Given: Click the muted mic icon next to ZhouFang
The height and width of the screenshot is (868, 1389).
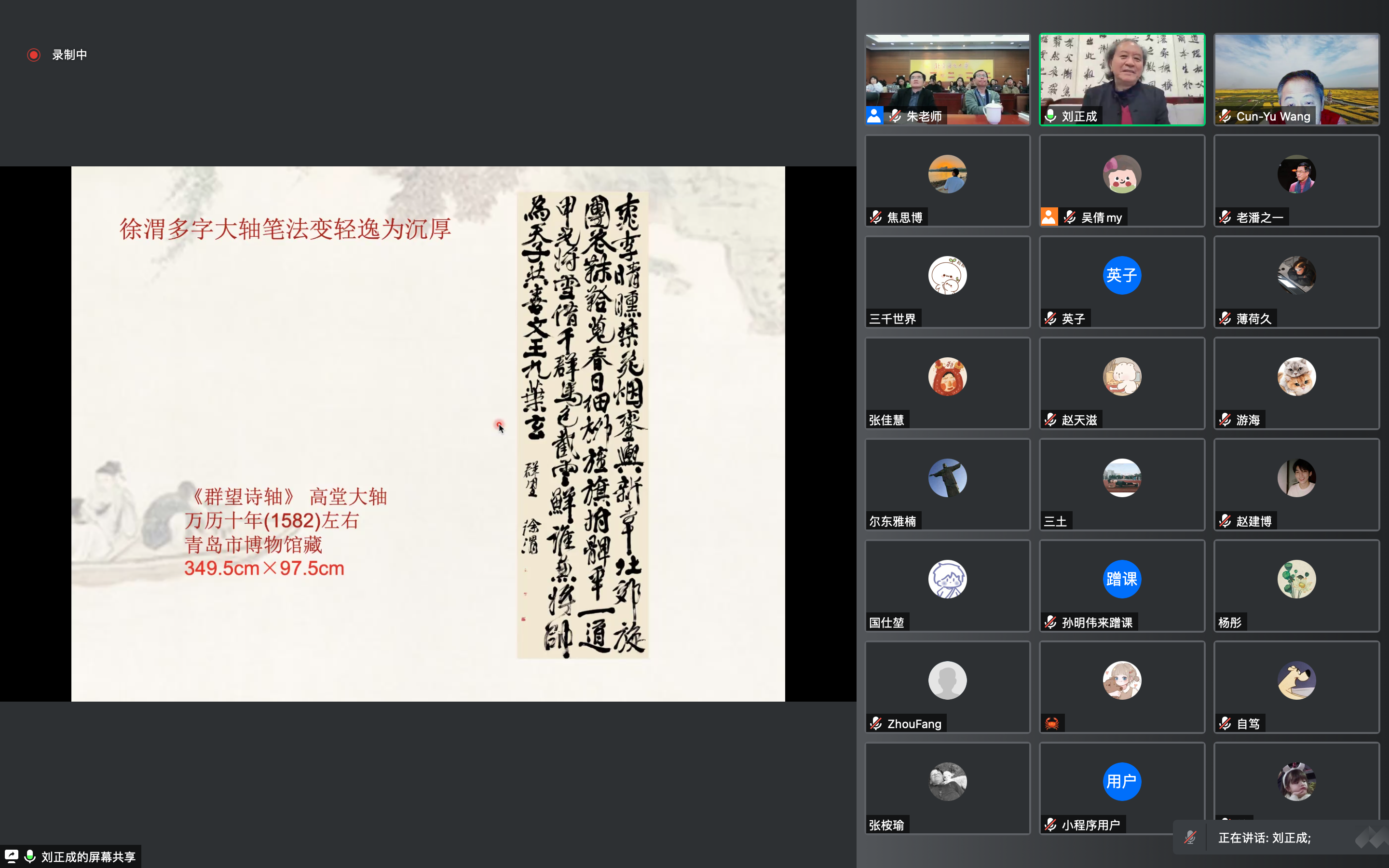Looking at the screenshot, I should 876,723.
